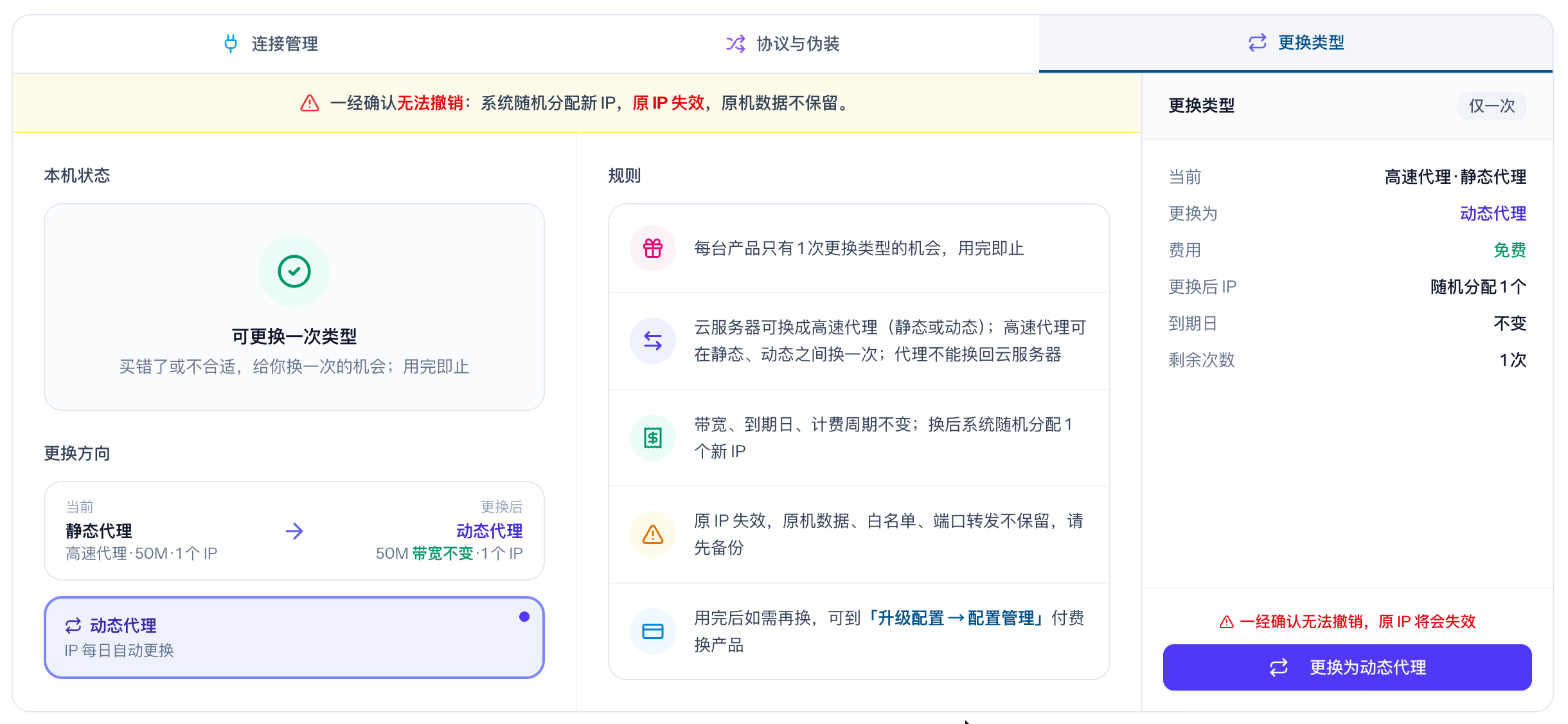Select the 更换类型 tab
1568x724 pixels.
pyautogui.click(x=1295, y=44)
